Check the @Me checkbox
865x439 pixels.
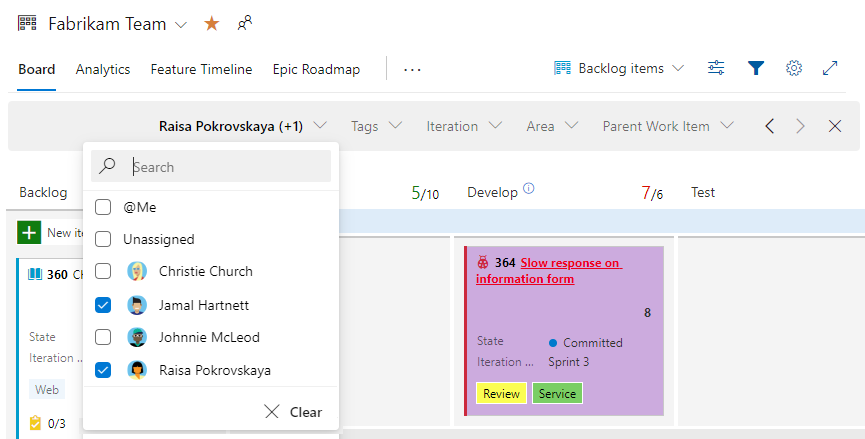coord(103,207)
